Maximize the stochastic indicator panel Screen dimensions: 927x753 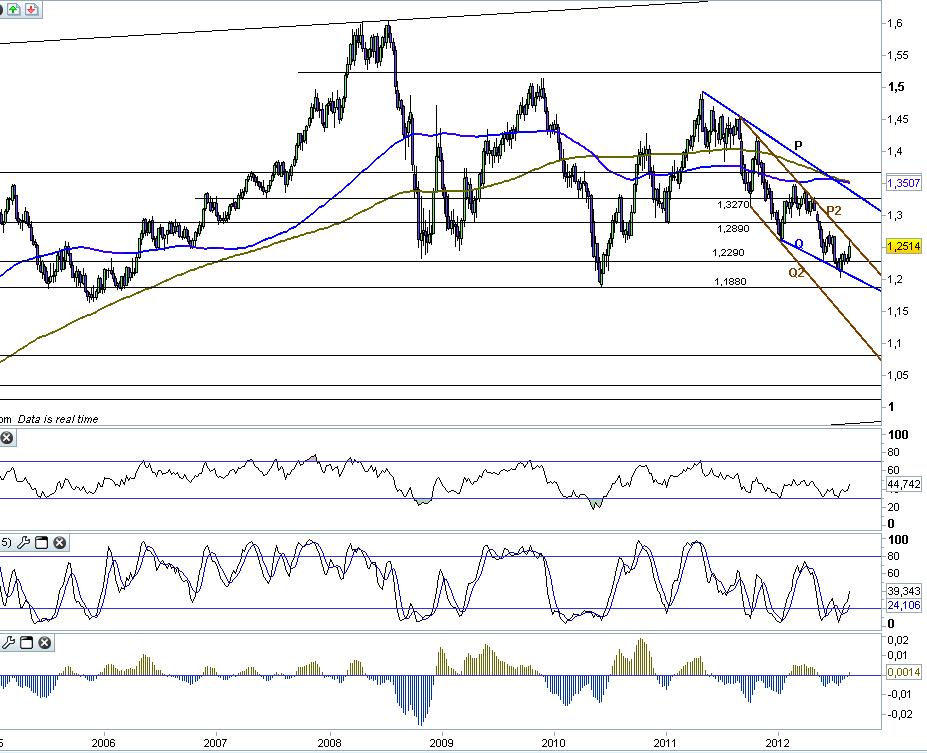pos(41,543)
